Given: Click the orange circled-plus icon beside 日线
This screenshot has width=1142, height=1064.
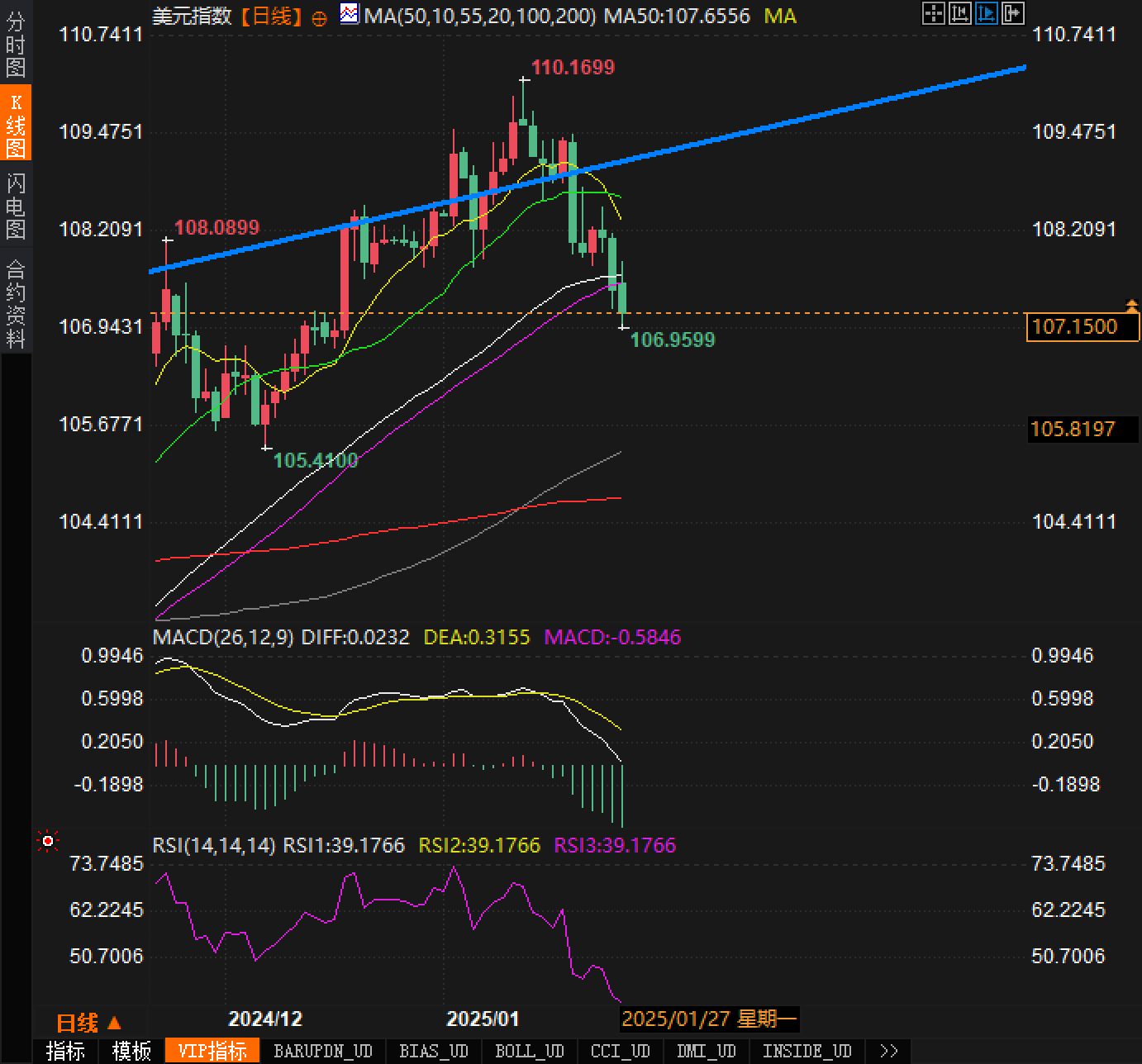Looking at the screenshot, I should coord(319,18).
